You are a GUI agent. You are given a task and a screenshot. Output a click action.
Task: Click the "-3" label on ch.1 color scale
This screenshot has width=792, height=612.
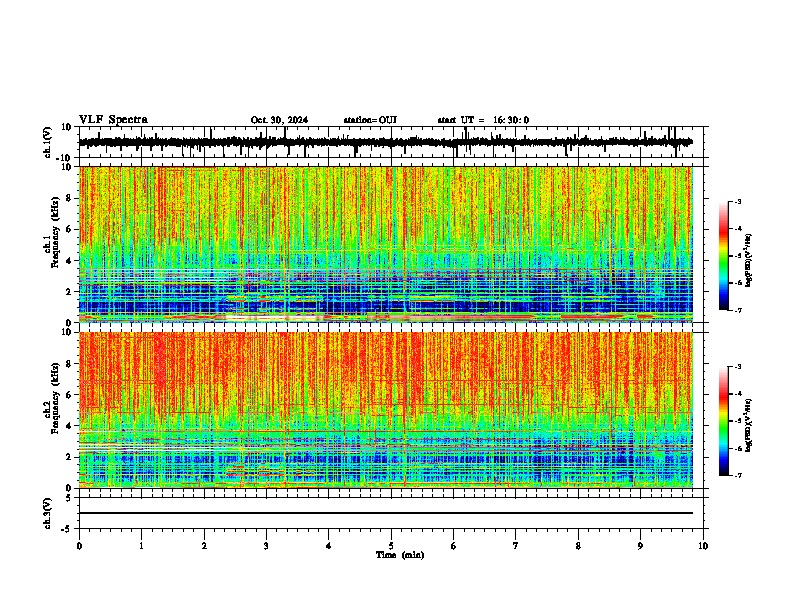pos(737,201)
